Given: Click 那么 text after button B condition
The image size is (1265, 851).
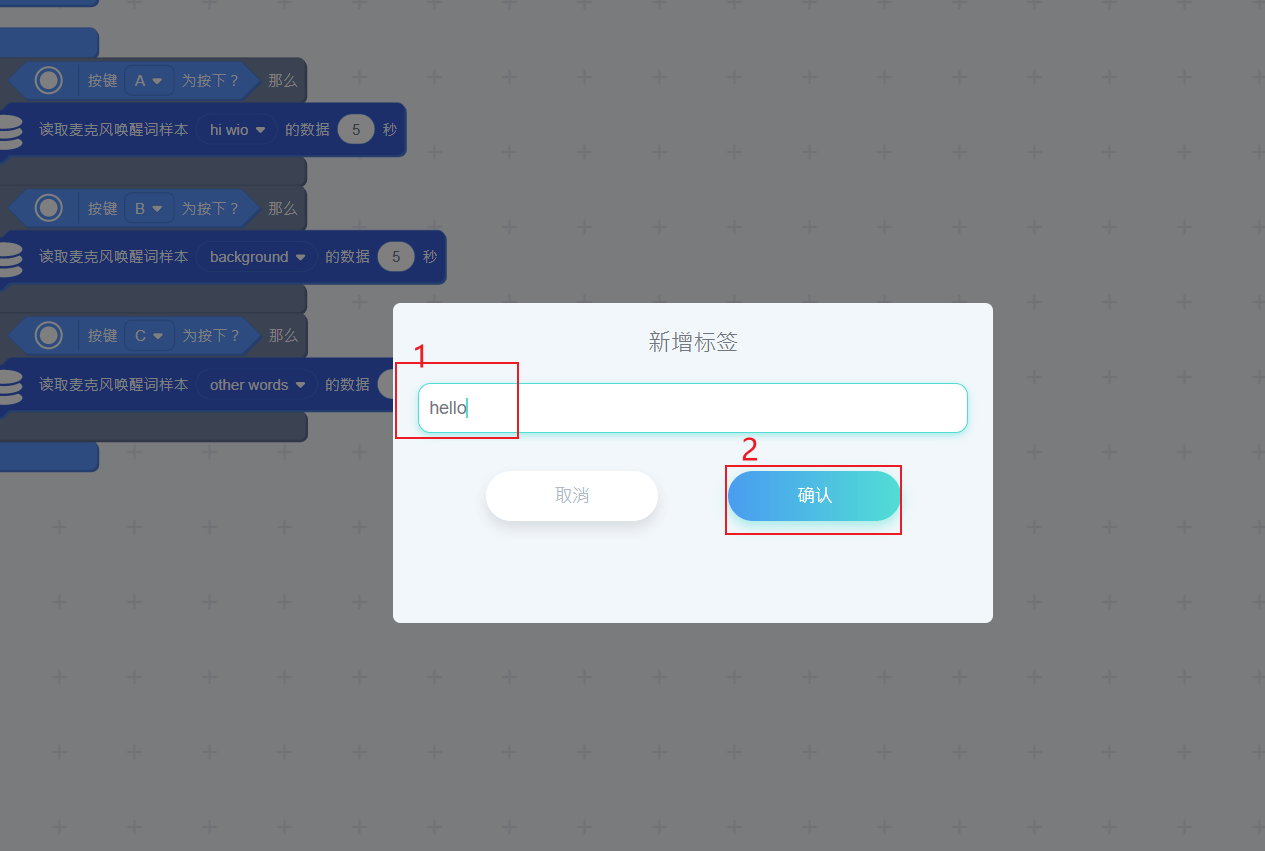Looking at the screenshot, I should click(283, 208).
